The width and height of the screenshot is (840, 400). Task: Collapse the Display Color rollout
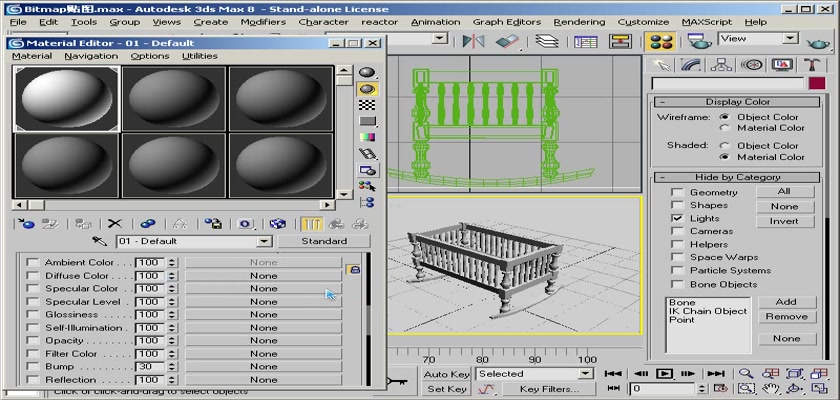[x=737, y=102]
